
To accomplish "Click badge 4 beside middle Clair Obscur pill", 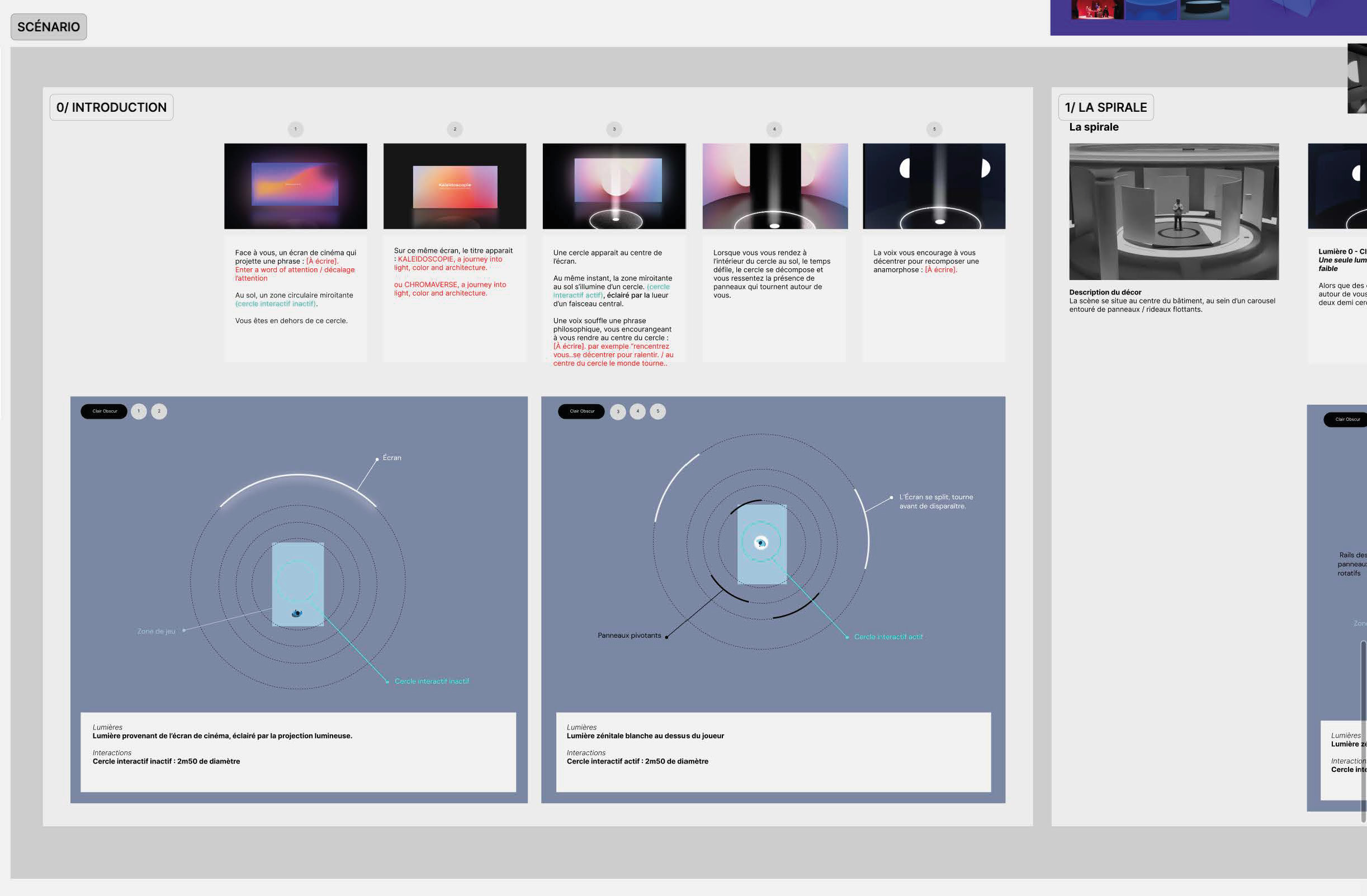I will coord(637,411).
